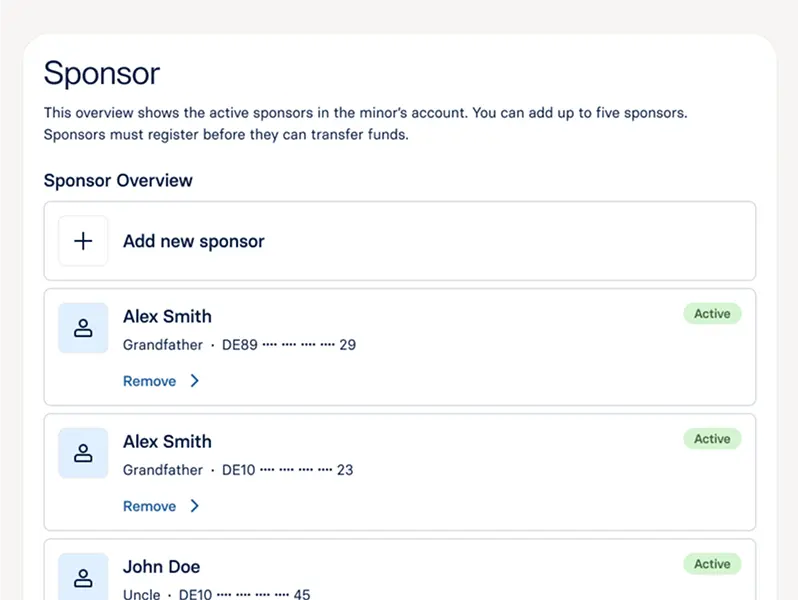Click chevron arrow next to second Remove link
798x600 pixels.
click(195, 506)
